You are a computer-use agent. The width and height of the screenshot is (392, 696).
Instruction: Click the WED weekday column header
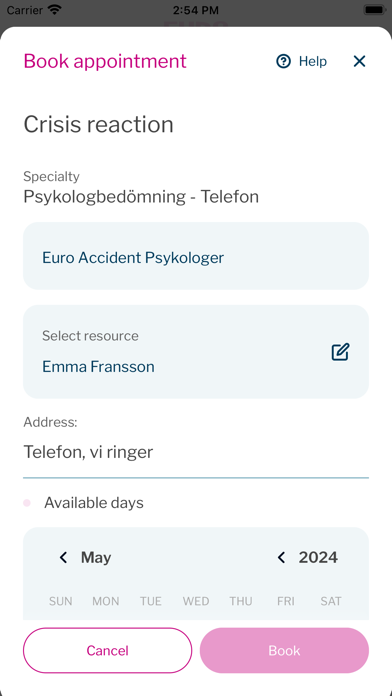196,601
